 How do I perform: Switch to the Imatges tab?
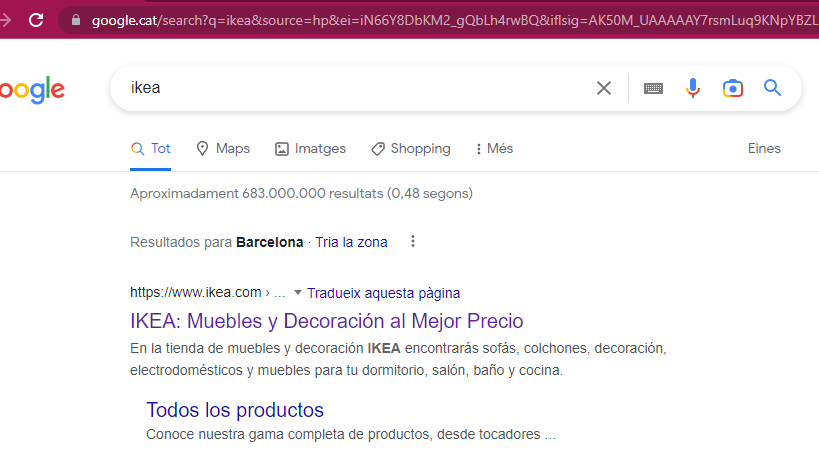(x=310, y=149)
